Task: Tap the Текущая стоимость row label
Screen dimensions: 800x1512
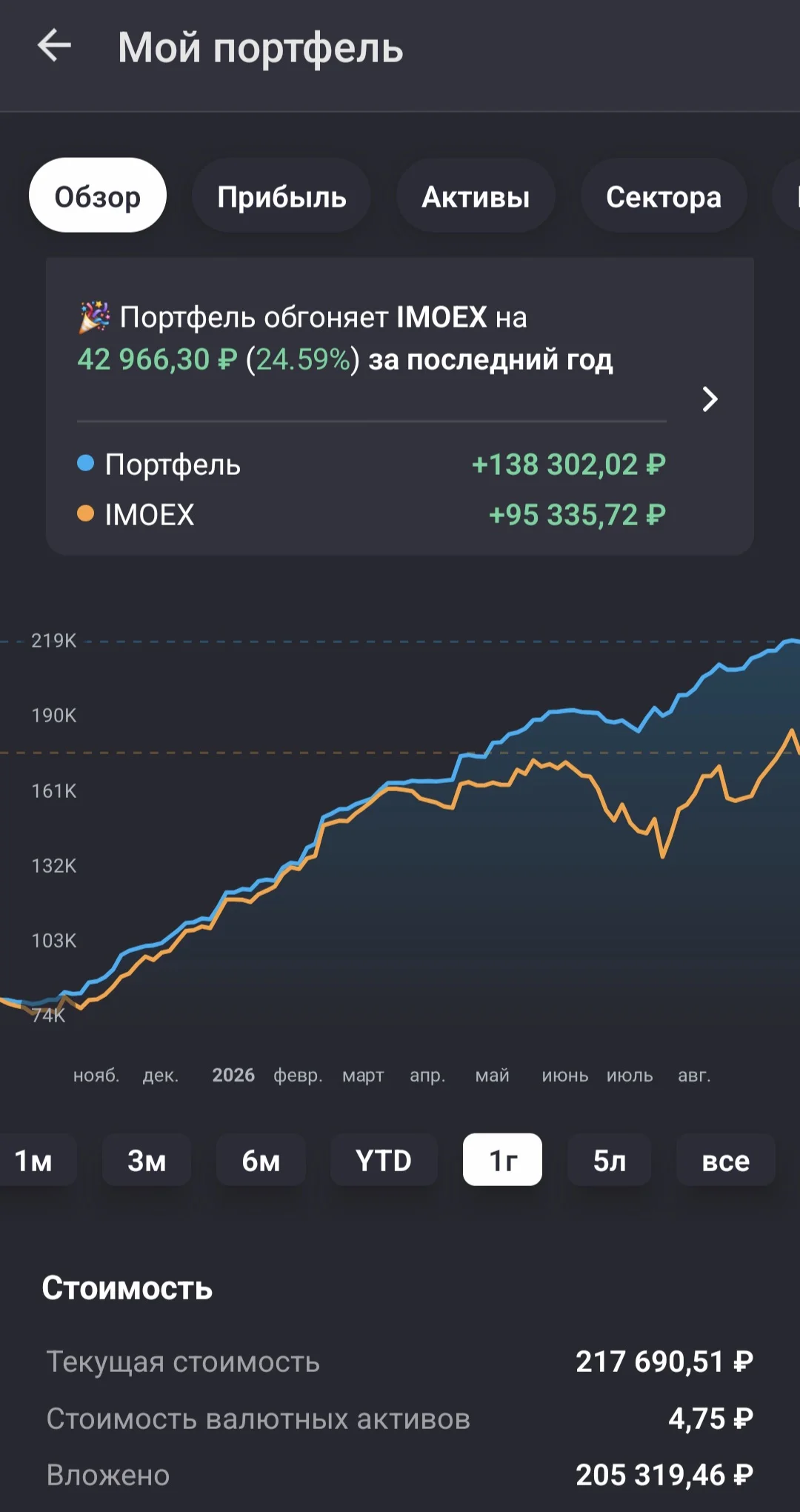Action: pos(183,1362)
